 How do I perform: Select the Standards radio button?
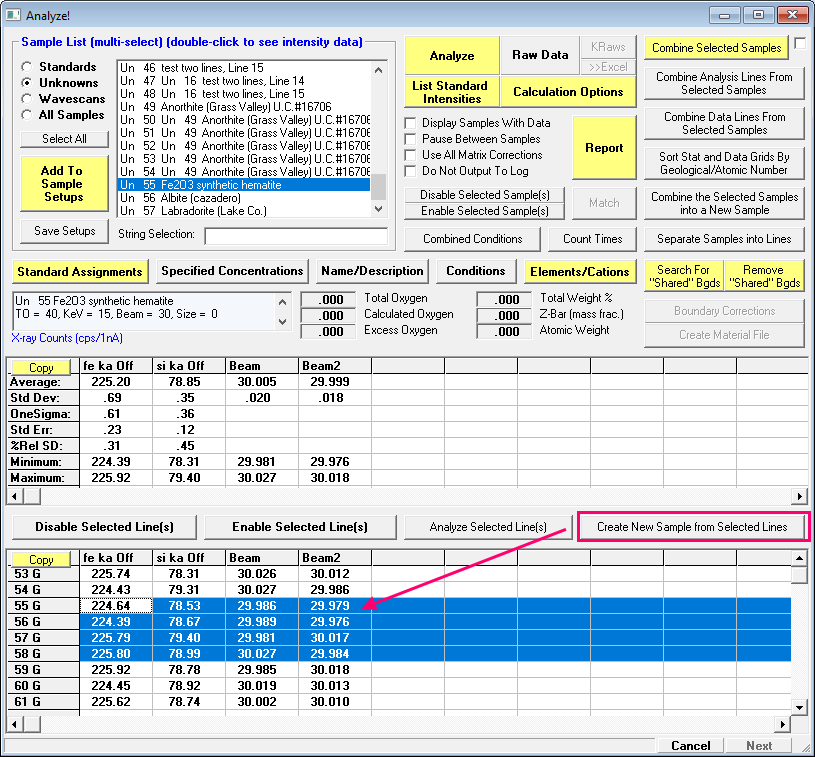tap(27, 67)
